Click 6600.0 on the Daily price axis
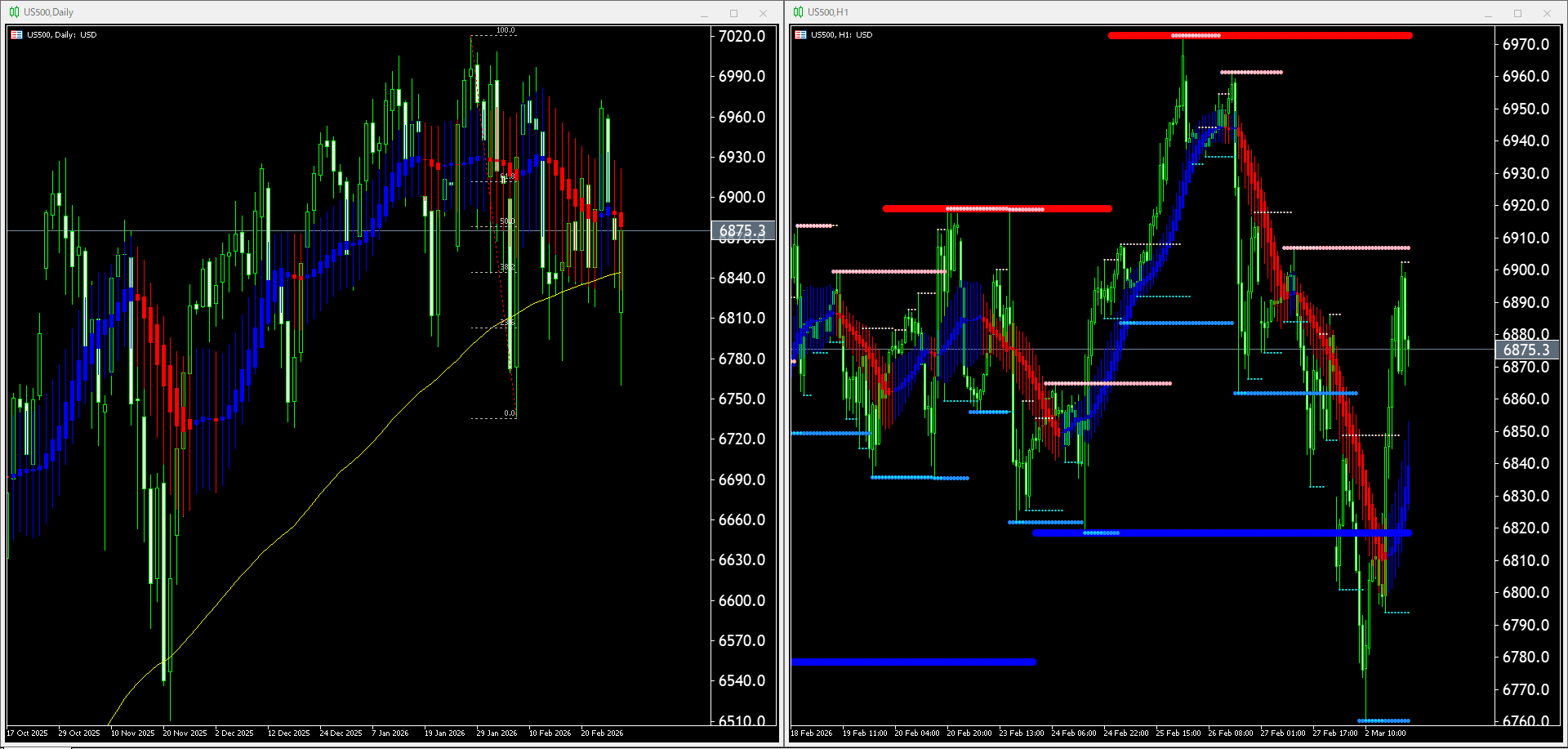 (742, 600)
